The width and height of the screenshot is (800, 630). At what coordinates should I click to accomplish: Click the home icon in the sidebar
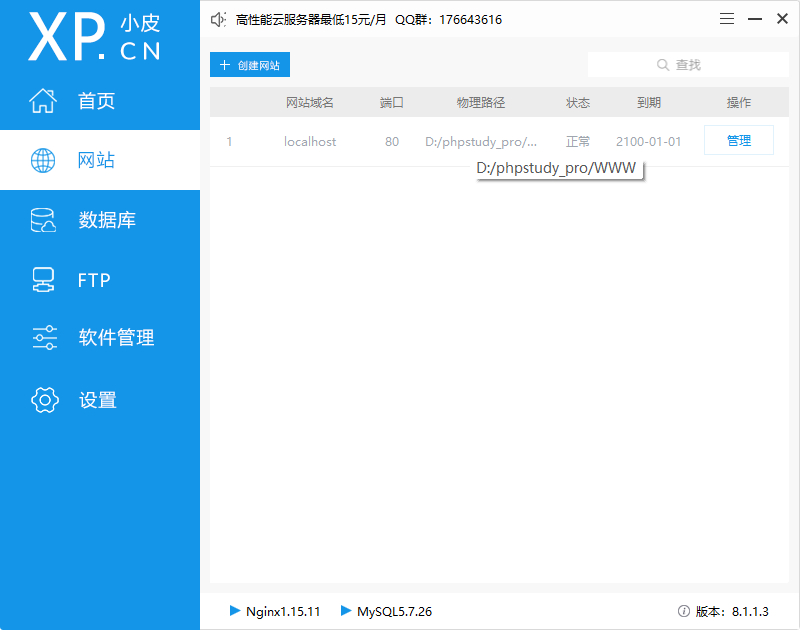[43, 100]
